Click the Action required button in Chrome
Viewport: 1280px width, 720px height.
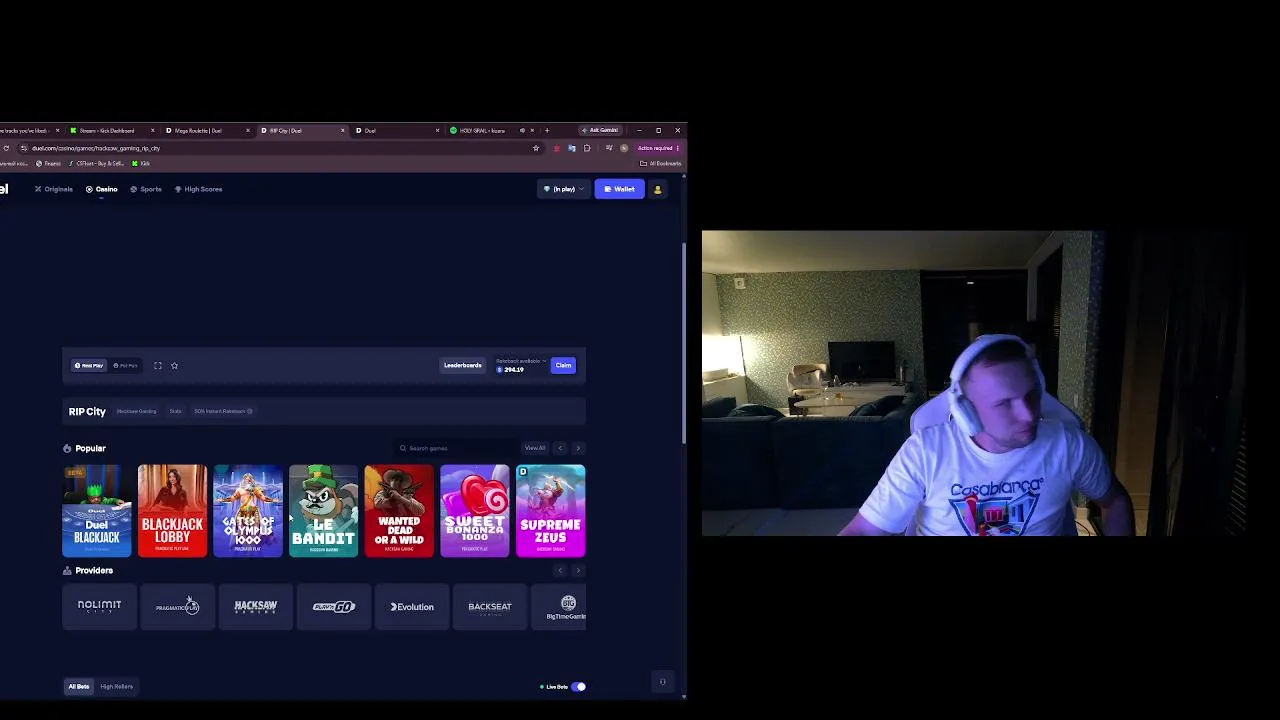point(658,148)
